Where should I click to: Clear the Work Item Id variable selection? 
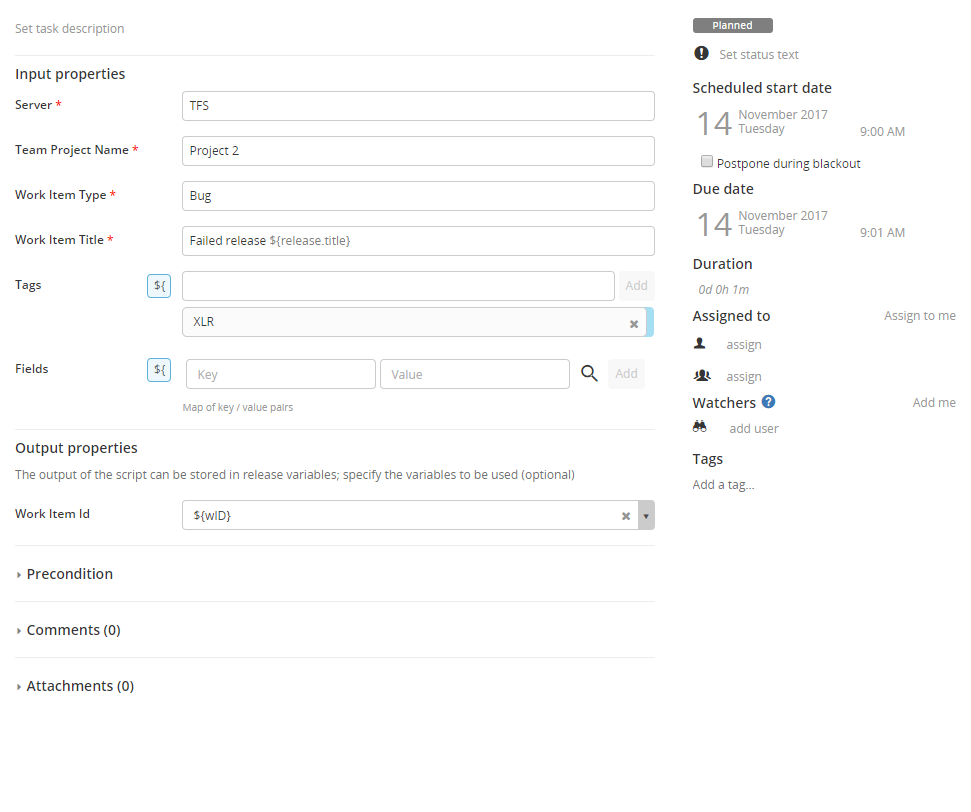point(626,516)
